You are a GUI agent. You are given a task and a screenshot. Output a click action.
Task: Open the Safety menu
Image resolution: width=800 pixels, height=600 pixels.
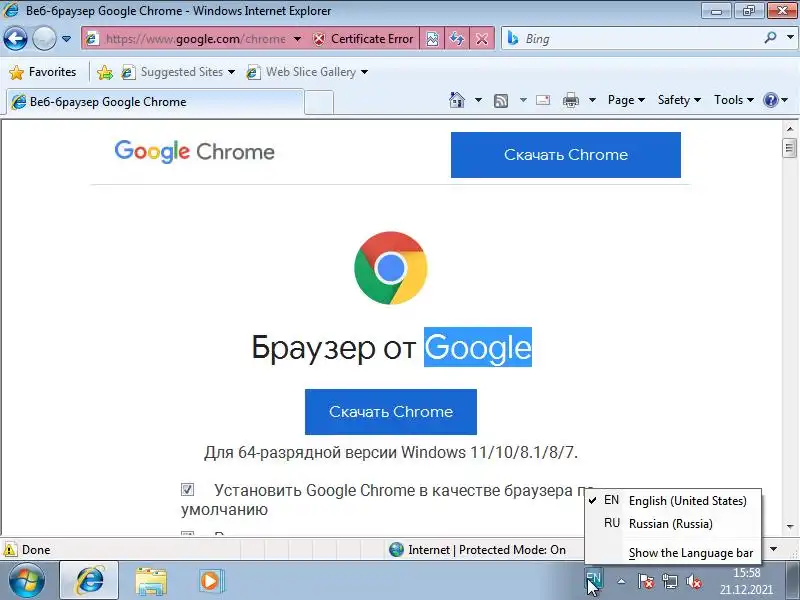pyautogui.click(x=679, y=100)
